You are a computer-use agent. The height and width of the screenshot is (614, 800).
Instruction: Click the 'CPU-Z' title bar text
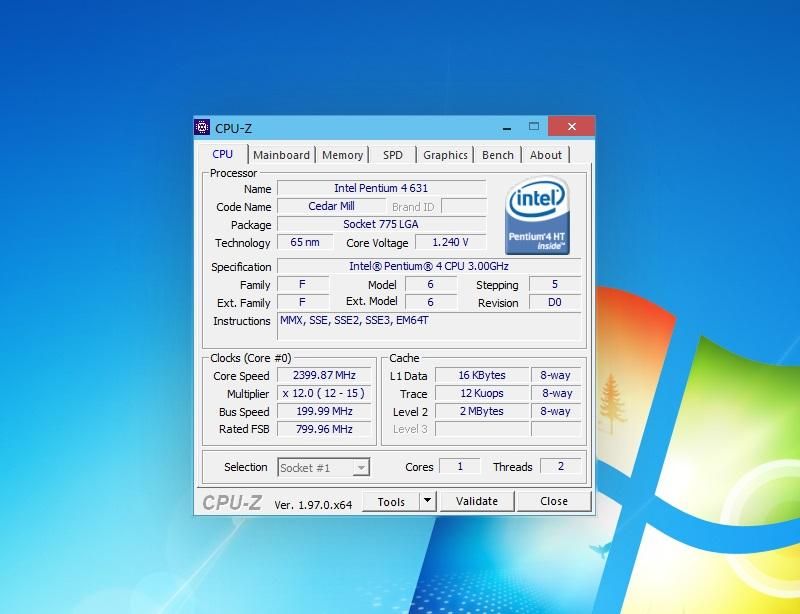233,128
